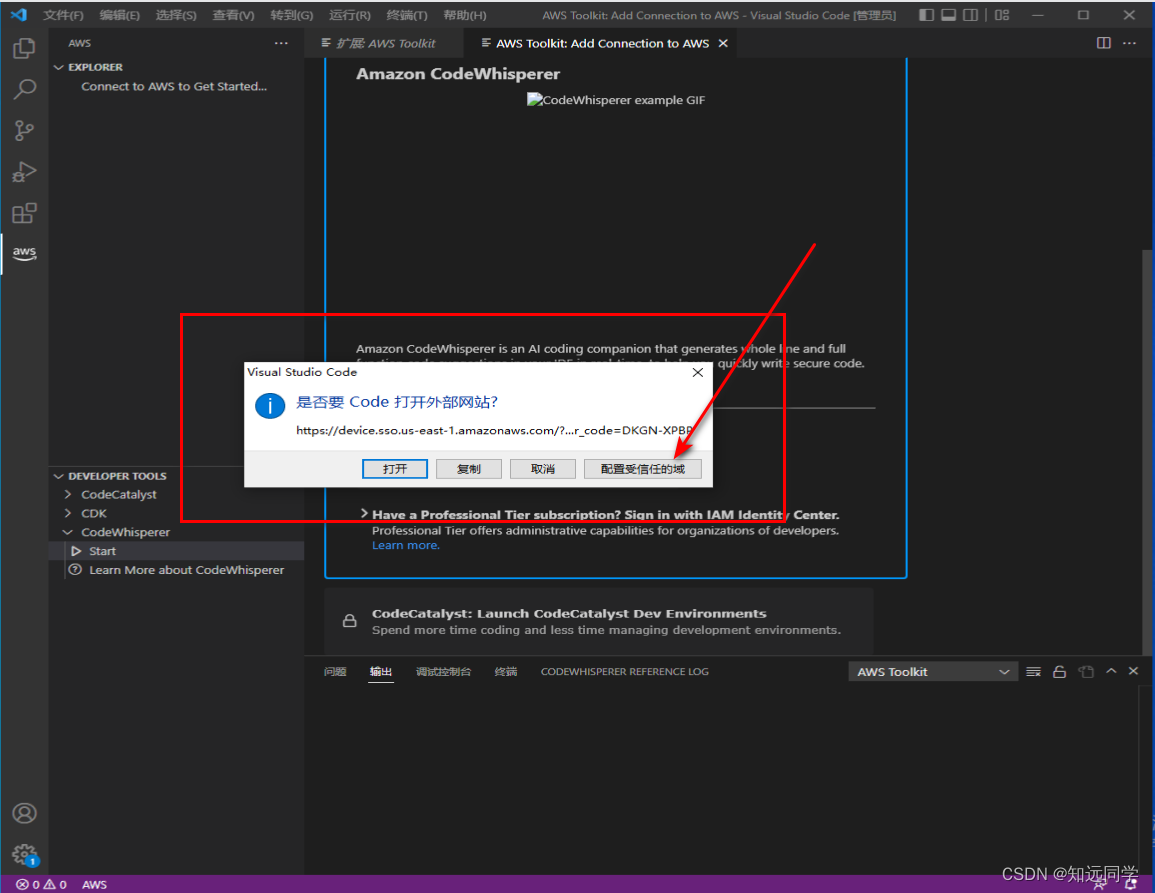Open output log in editor icon
Viewport: 1155px width, 893px height.
click(x=1086, y=672)
